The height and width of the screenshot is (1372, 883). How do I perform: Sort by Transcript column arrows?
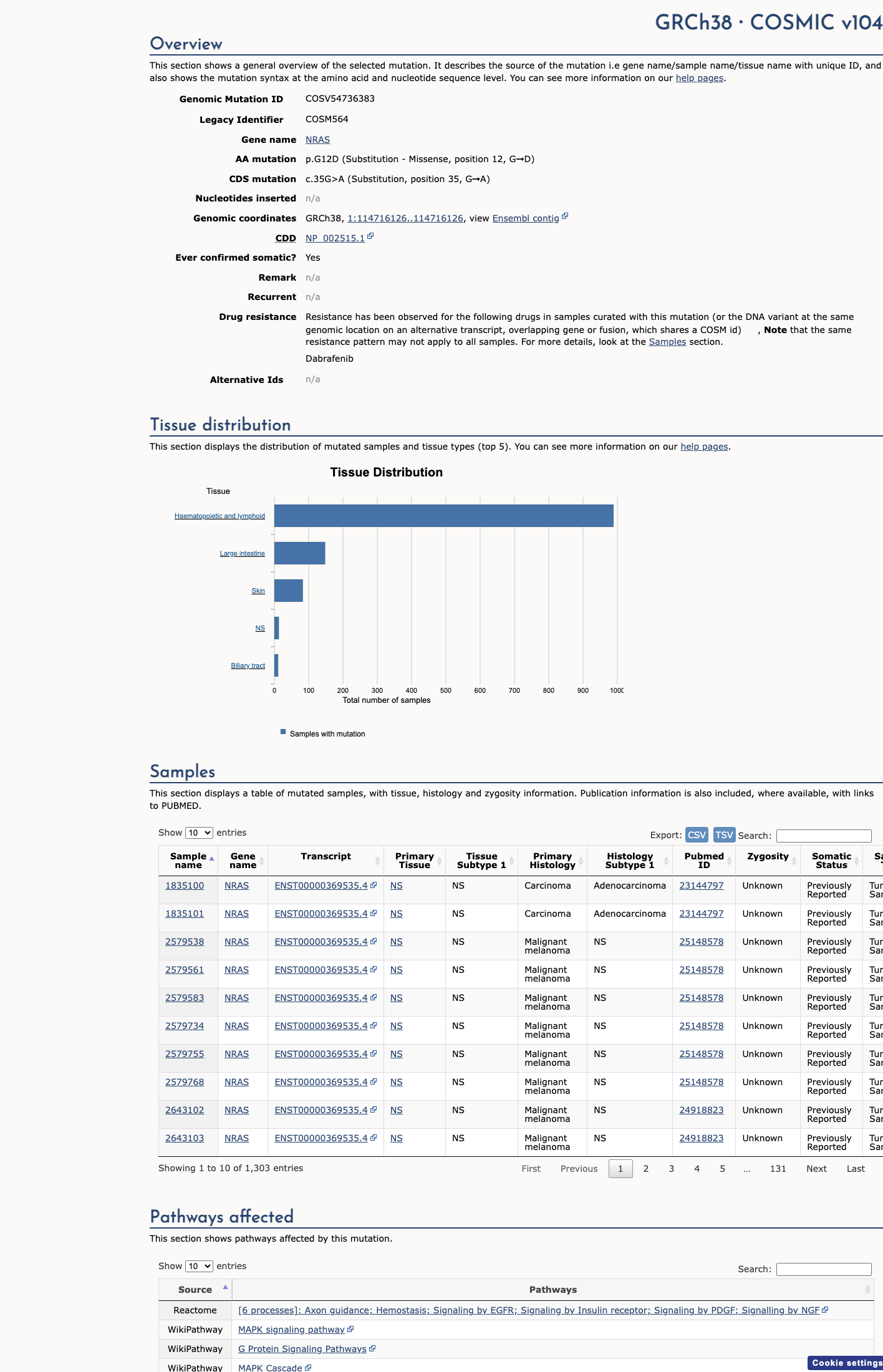tap(377, 861)
